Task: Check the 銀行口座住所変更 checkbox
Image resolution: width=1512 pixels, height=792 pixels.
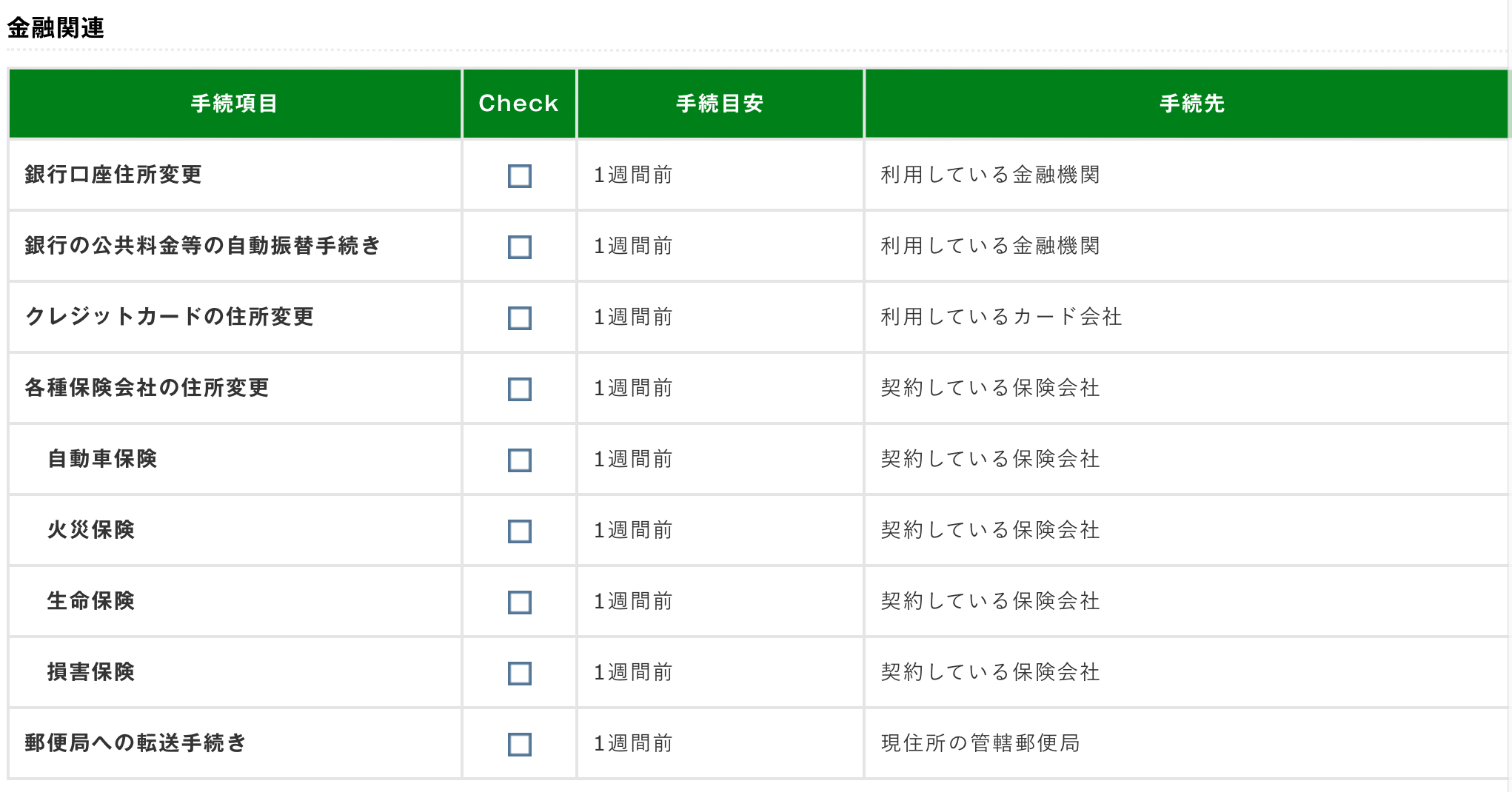Action: click(x=519, y=176)
